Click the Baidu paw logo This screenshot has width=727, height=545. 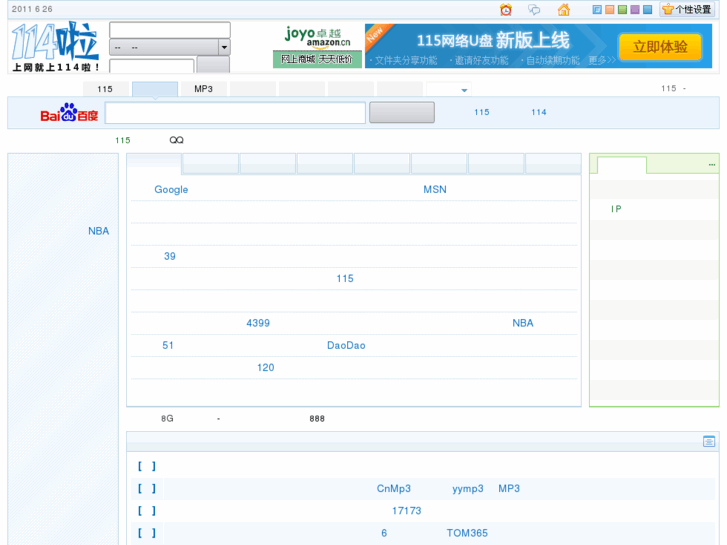tap(69, 112)
